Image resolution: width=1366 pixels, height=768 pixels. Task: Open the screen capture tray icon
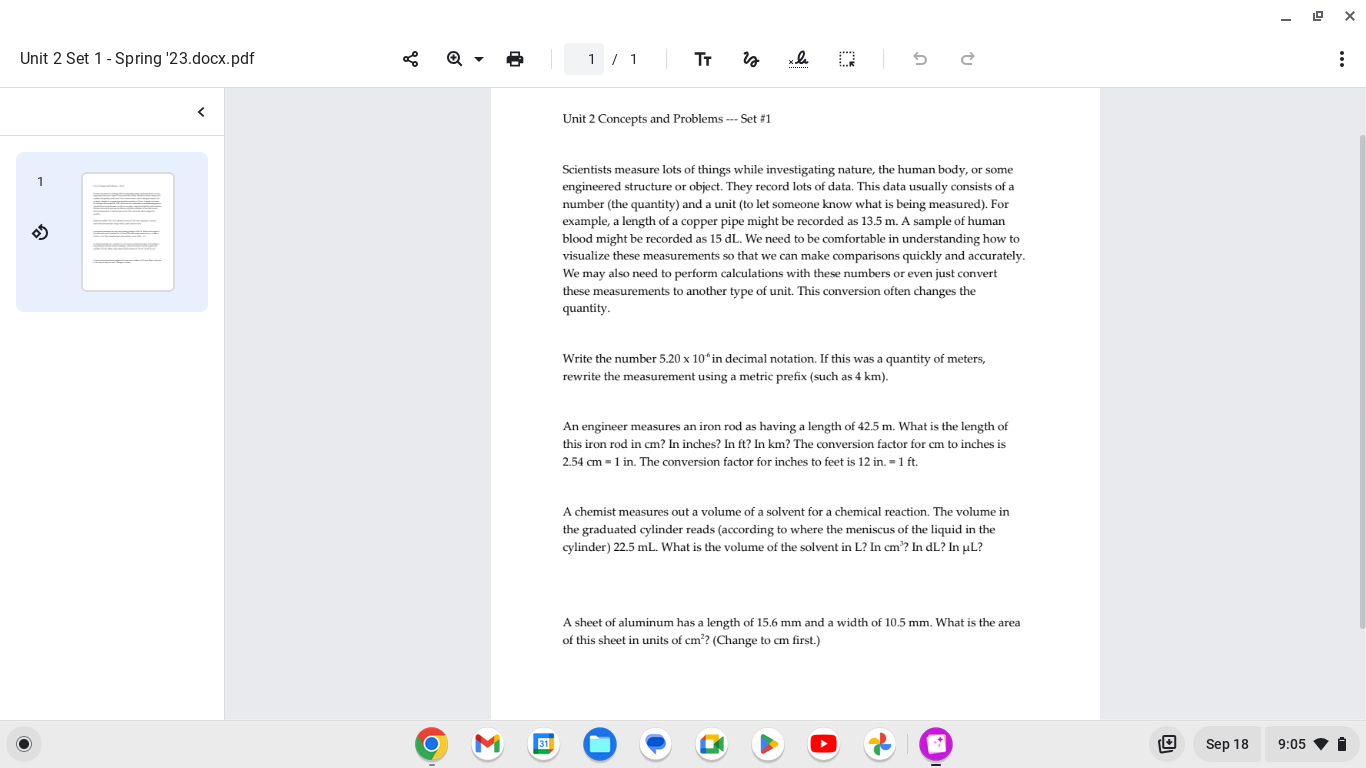click(x=1167, y=744)
